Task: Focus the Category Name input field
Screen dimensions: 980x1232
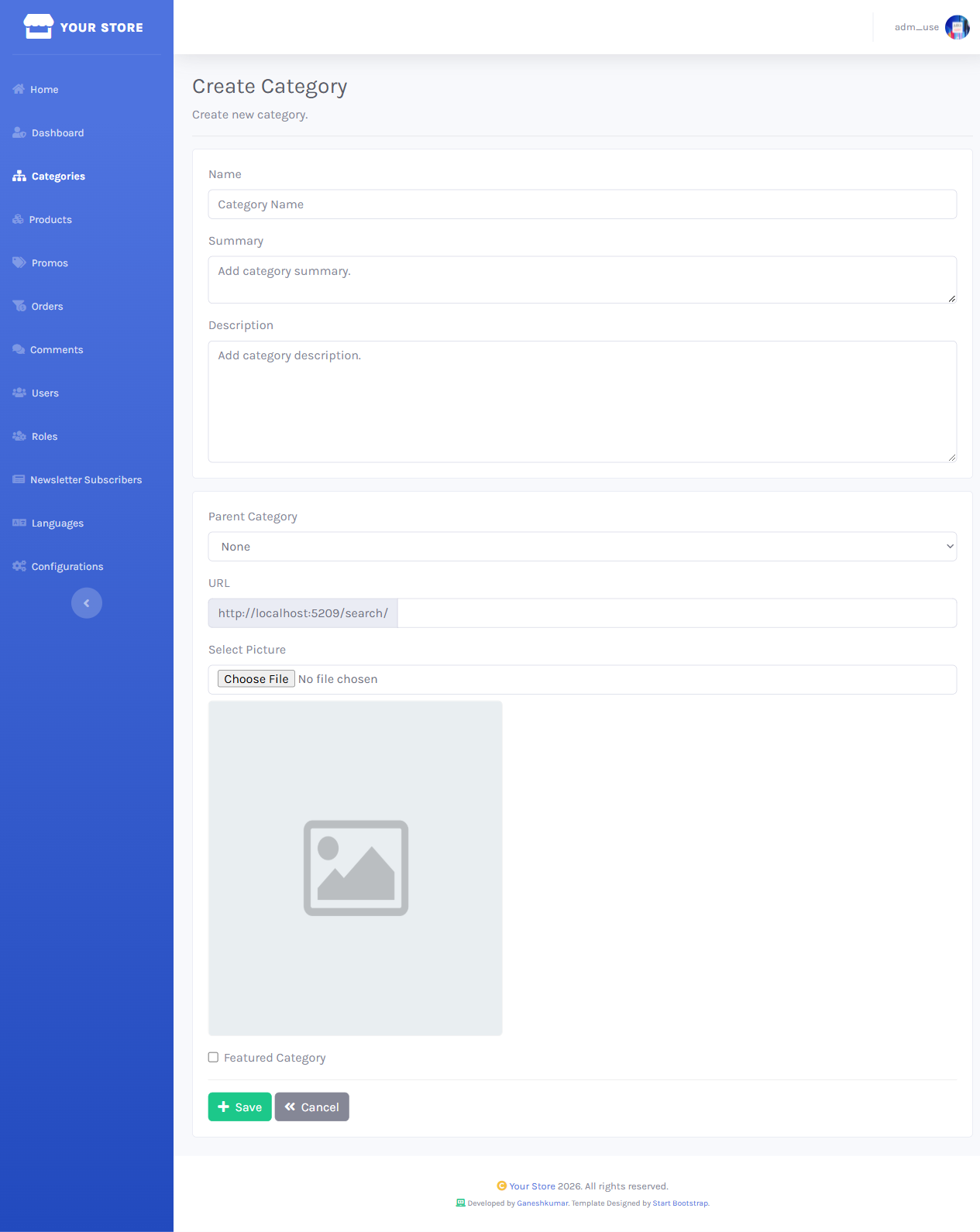Action: point(583,204)
